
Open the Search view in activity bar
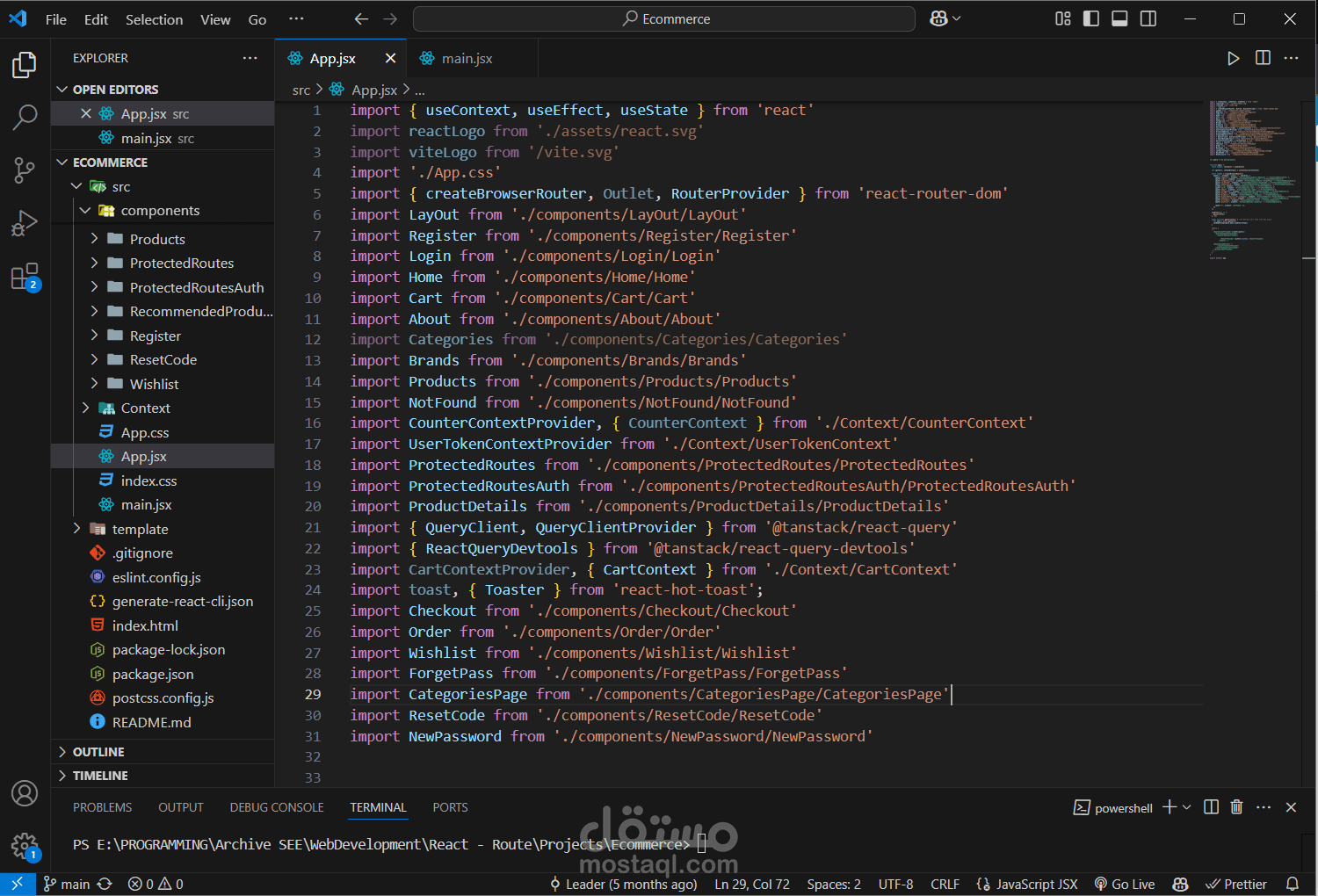pyautogui.click(x=25, y=117)
